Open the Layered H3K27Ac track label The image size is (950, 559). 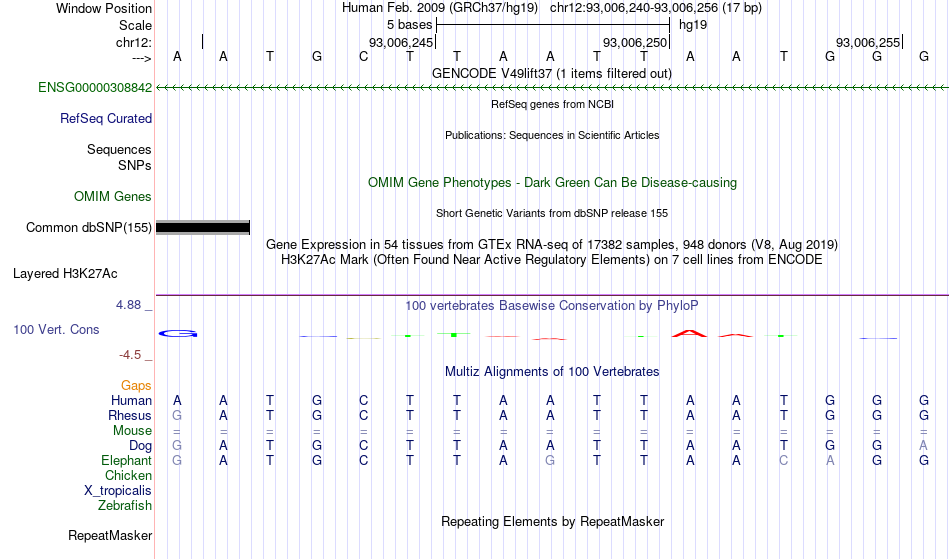pos(65,273)
